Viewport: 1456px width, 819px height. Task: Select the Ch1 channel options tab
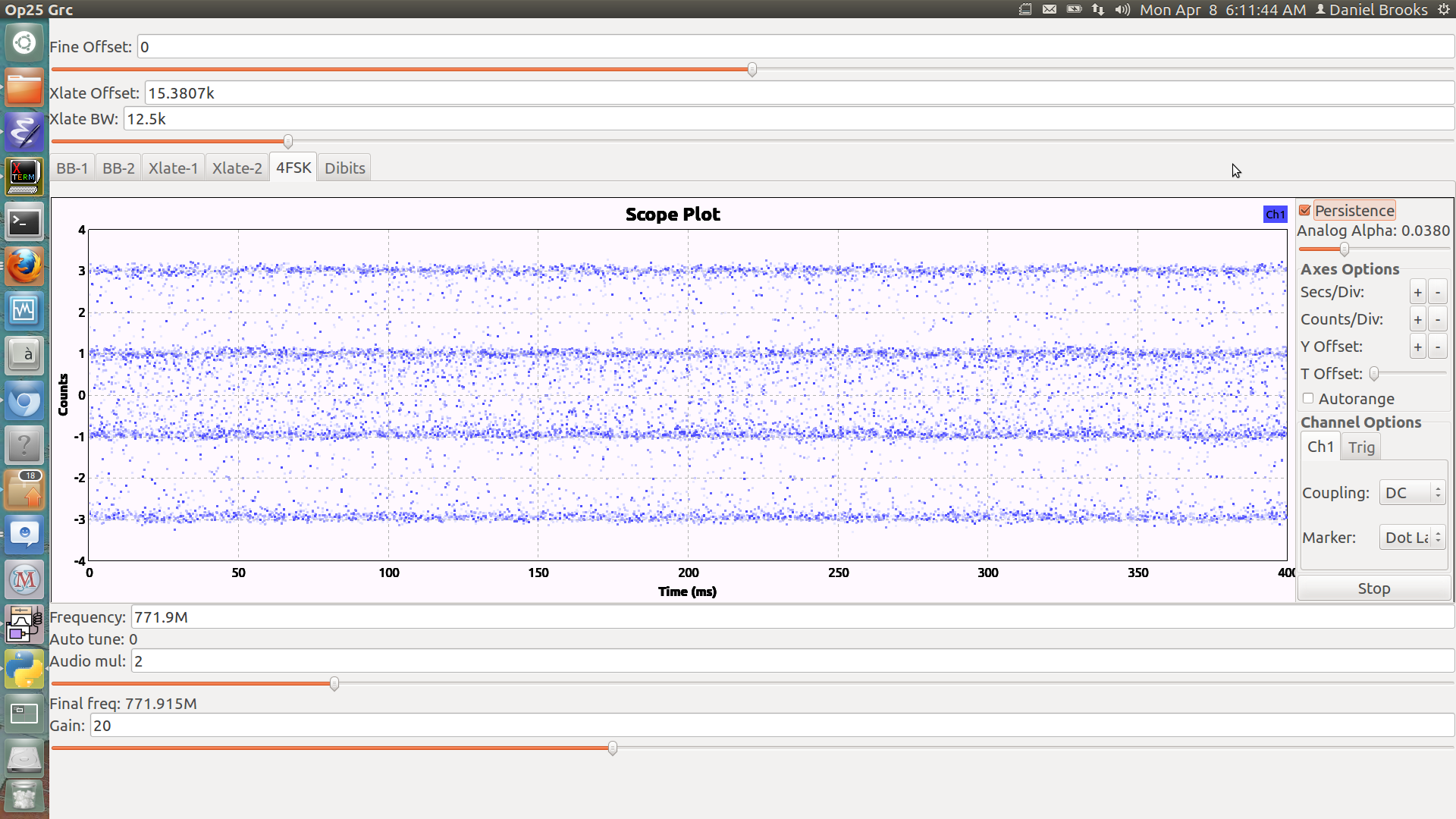1320,447
